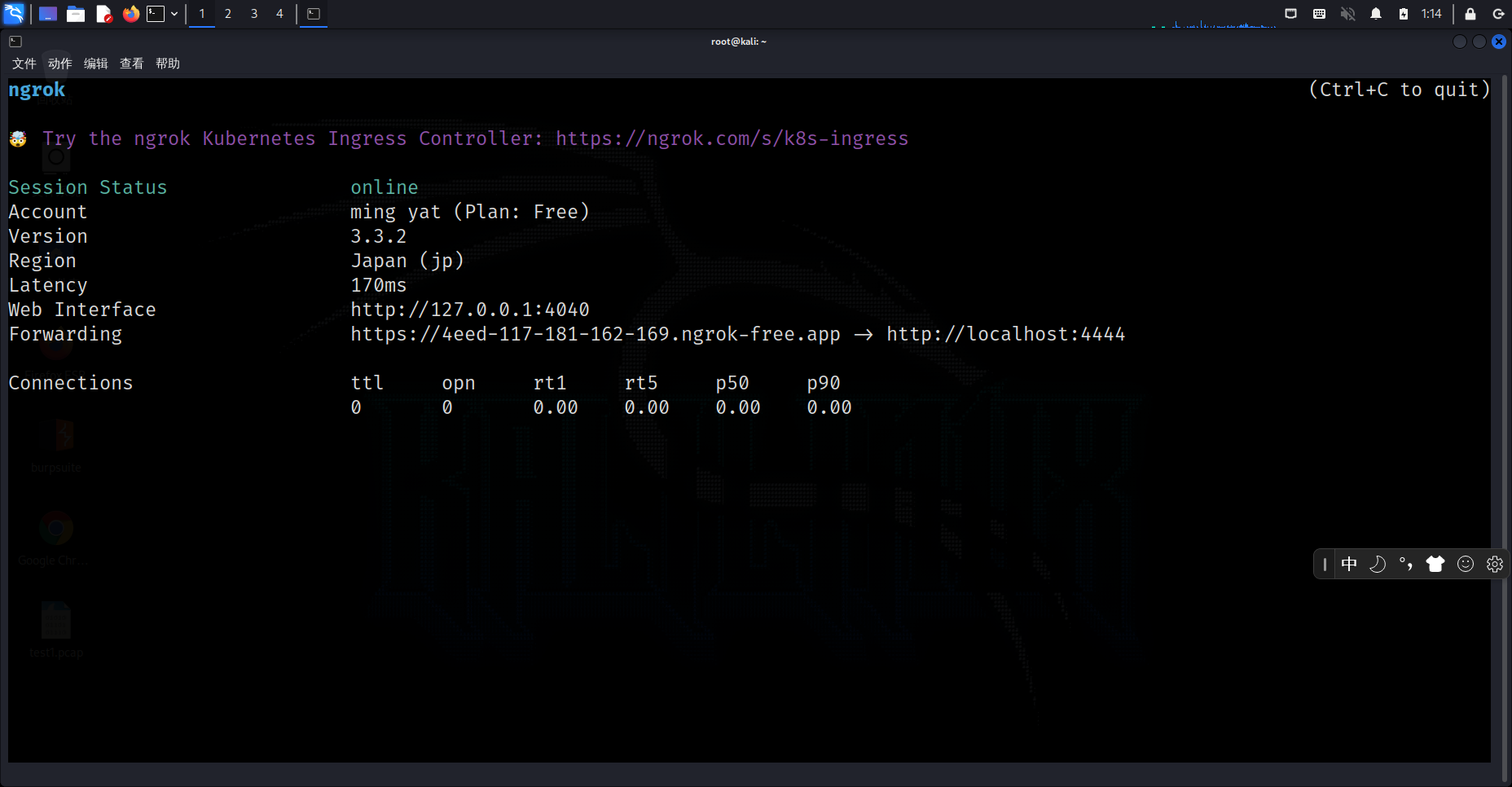Click the terminal window menu icon in the title bar
1512x787 pixels.
tap(15, 42)
